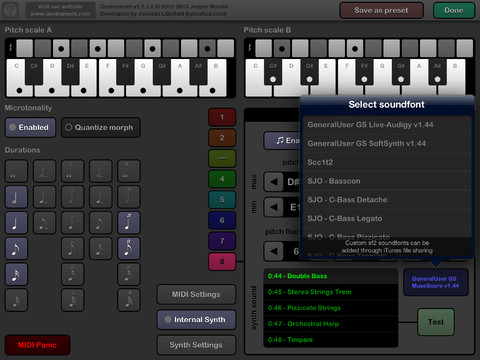This screenshot has height=360, width=480.
Task: Choose the Scc1t2 soundfont
Action: click(387, 162)
